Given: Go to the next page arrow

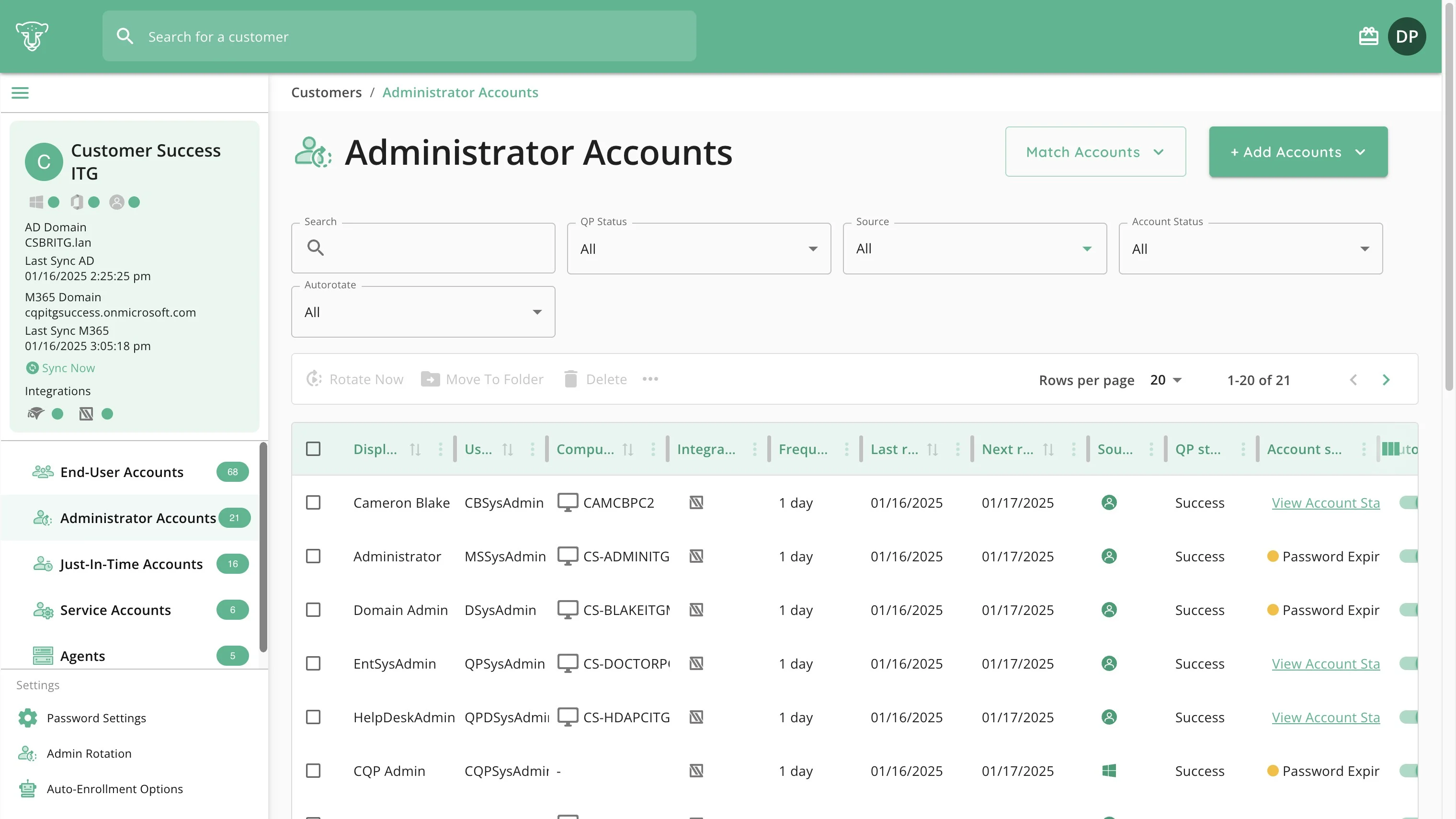Looking at the screenshot, I should [1386, 380].
